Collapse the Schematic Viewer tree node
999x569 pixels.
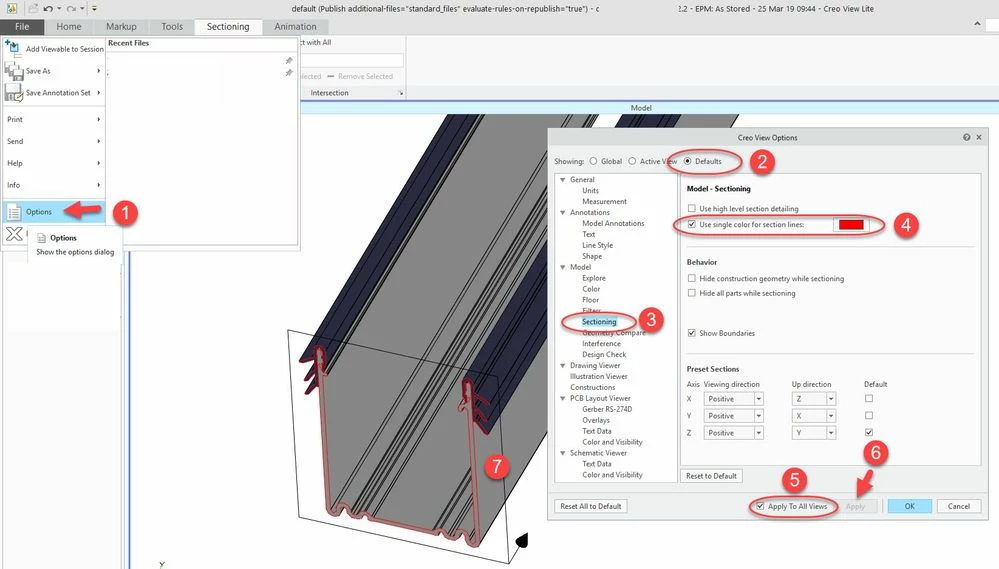point(563,453)
